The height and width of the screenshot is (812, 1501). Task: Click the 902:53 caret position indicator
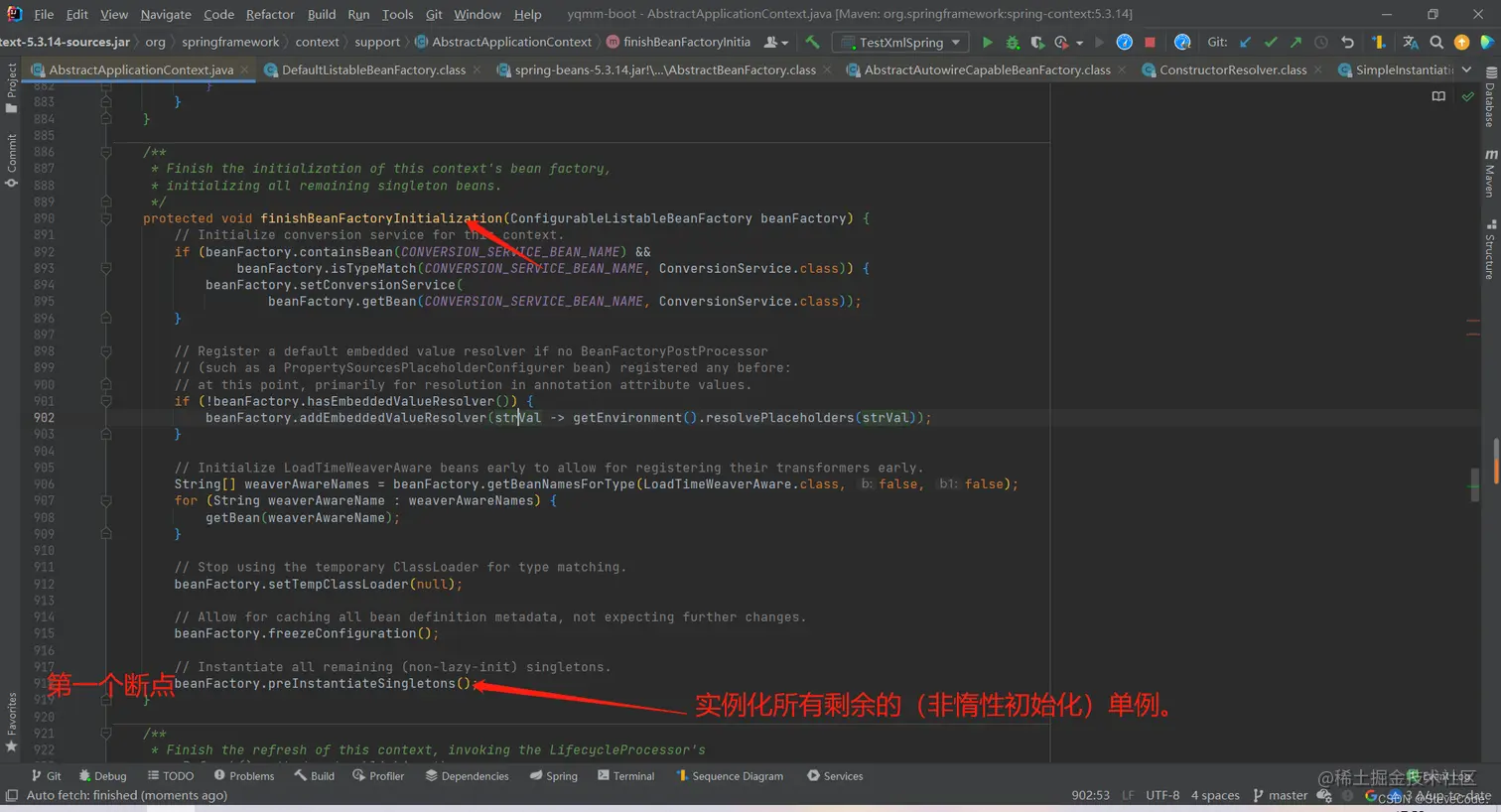1090,795
